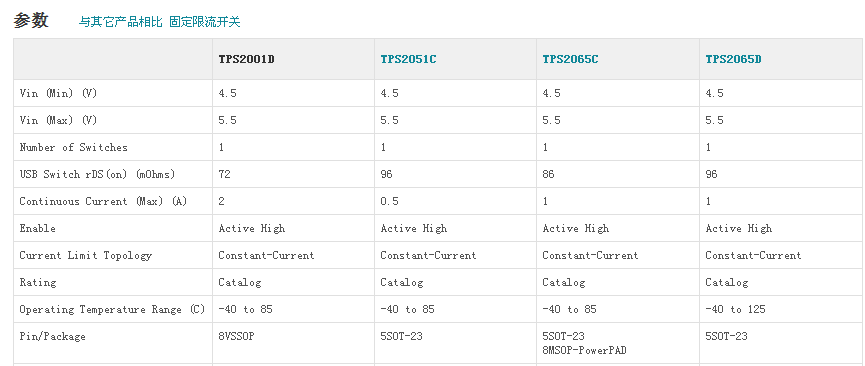Click the -40 to 125 temperature value
Image resolution: width=865 pixels, height=366 pixels.
click(735, 310)
